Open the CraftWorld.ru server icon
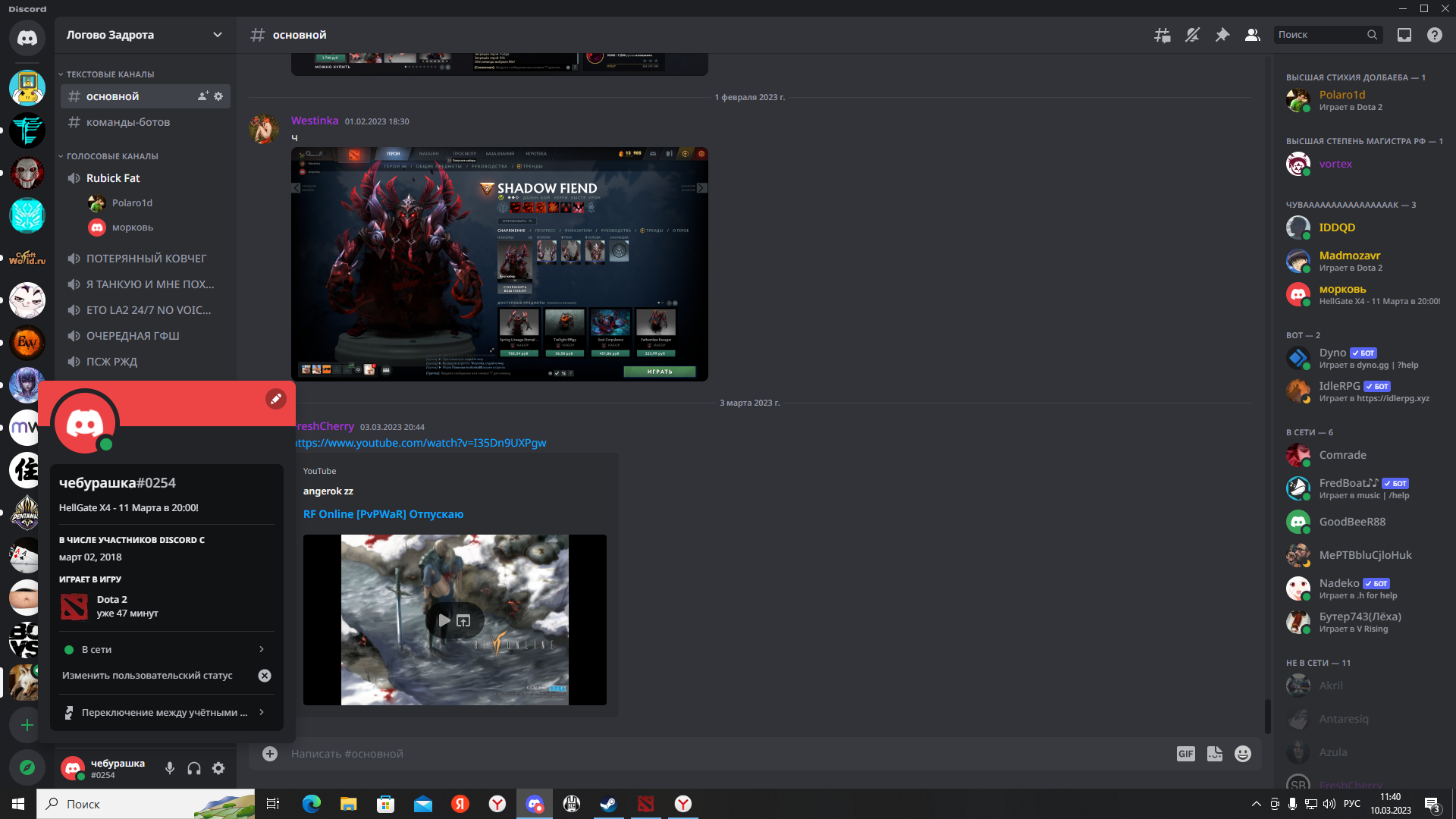This screenshot has width=1456, height=819. tap(27, 258)
